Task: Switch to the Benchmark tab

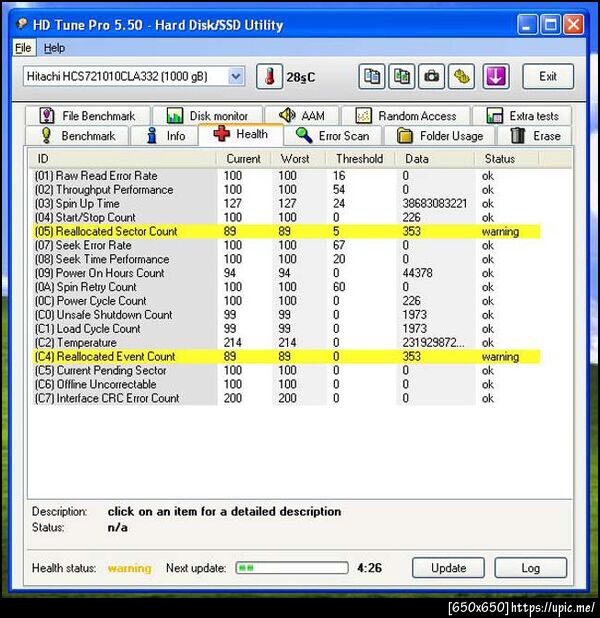Action: tap(77, 136)
